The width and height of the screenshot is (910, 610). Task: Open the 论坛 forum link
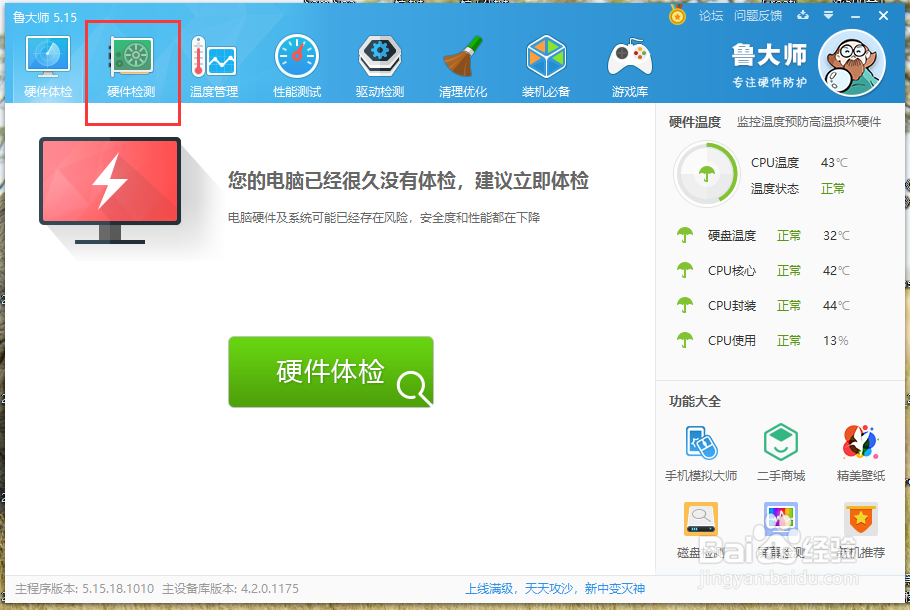click(711, 16)
